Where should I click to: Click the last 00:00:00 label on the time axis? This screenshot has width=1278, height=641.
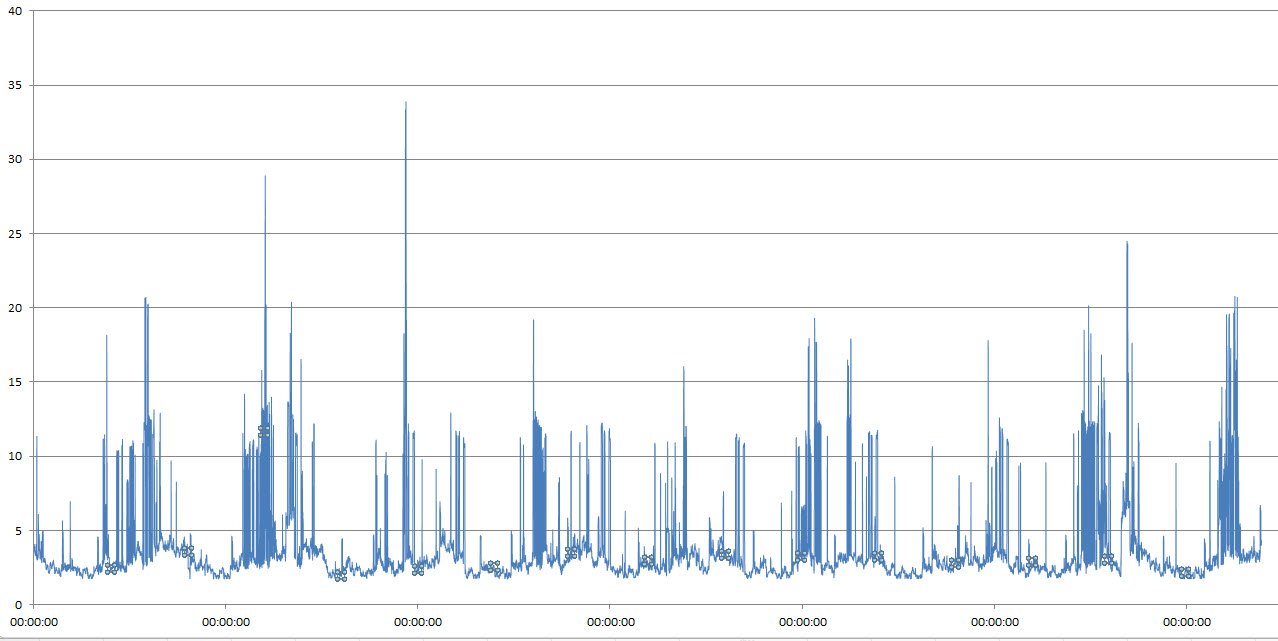click(1186, 621)
